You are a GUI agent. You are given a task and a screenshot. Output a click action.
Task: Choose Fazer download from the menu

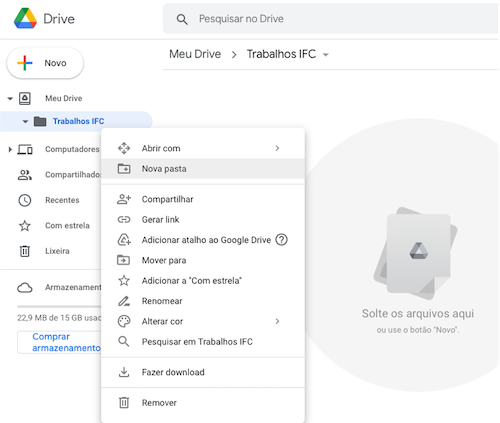[203, 372]
